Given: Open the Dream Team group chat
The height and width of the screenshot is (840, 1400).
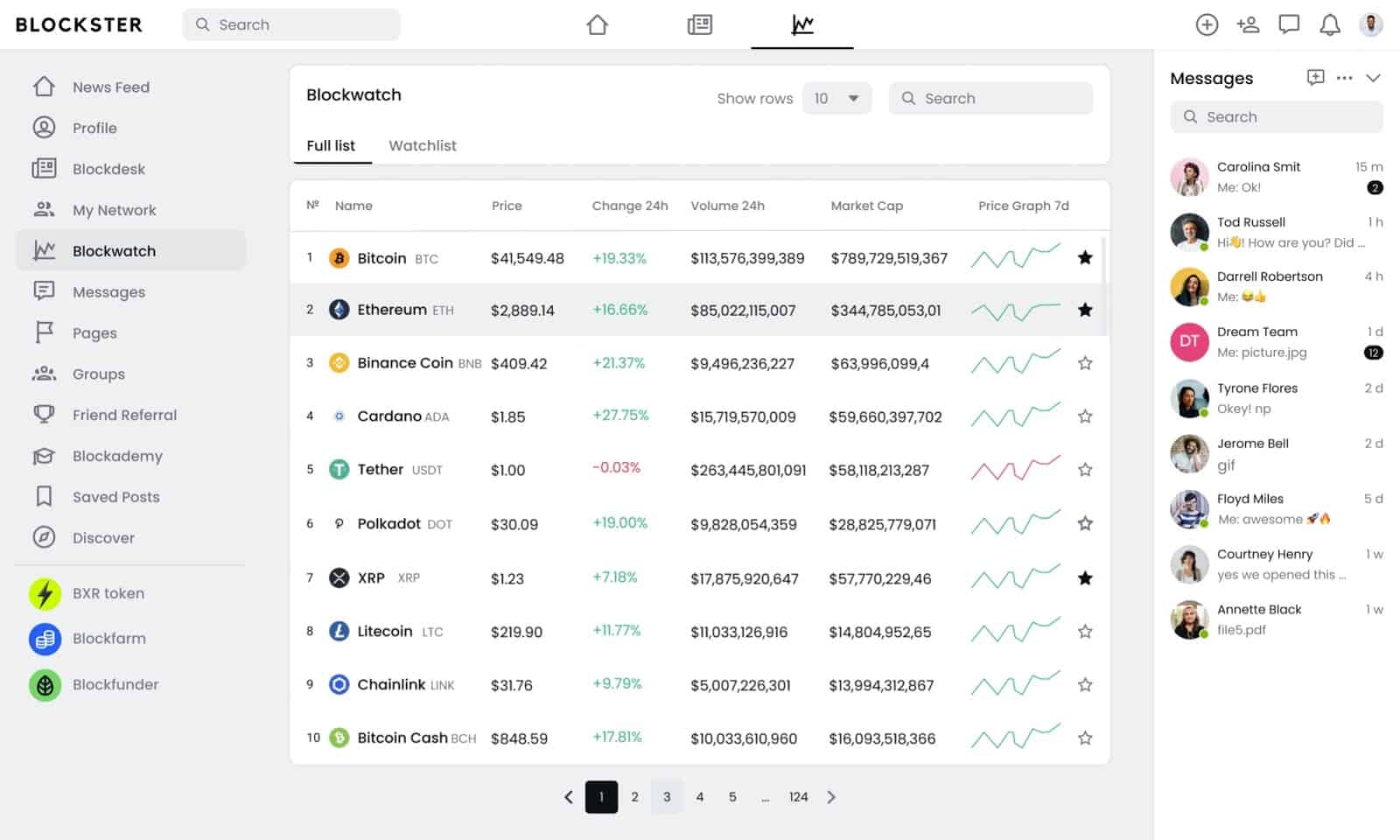Looking at the screenshot, I should pos(1277,342).
